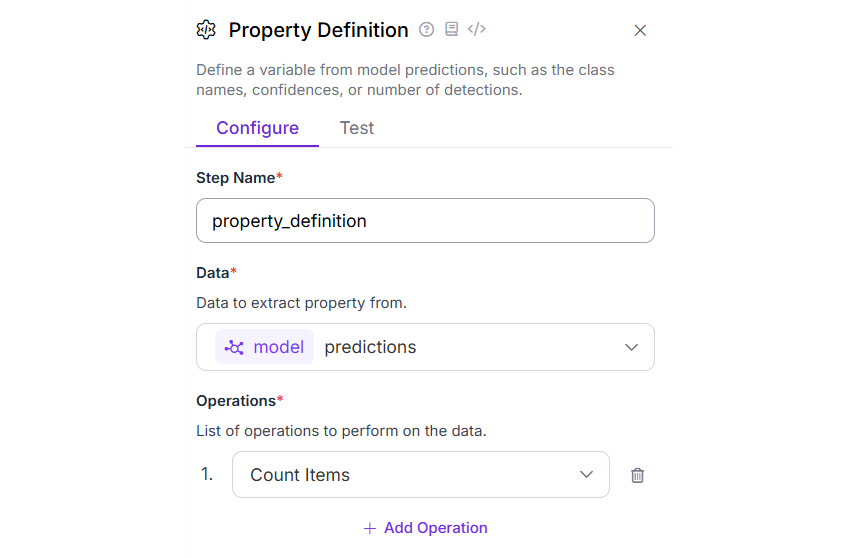Show the code view icon
Screen dimensions: 858x558
pyautogui.click(x=477, y=30)
